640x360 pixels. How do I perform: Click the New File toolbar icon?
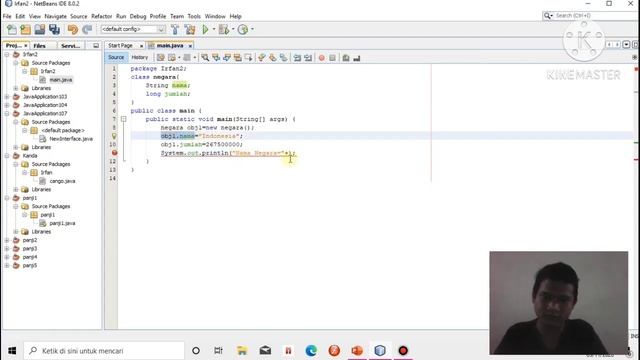click(x=12, y=29)
